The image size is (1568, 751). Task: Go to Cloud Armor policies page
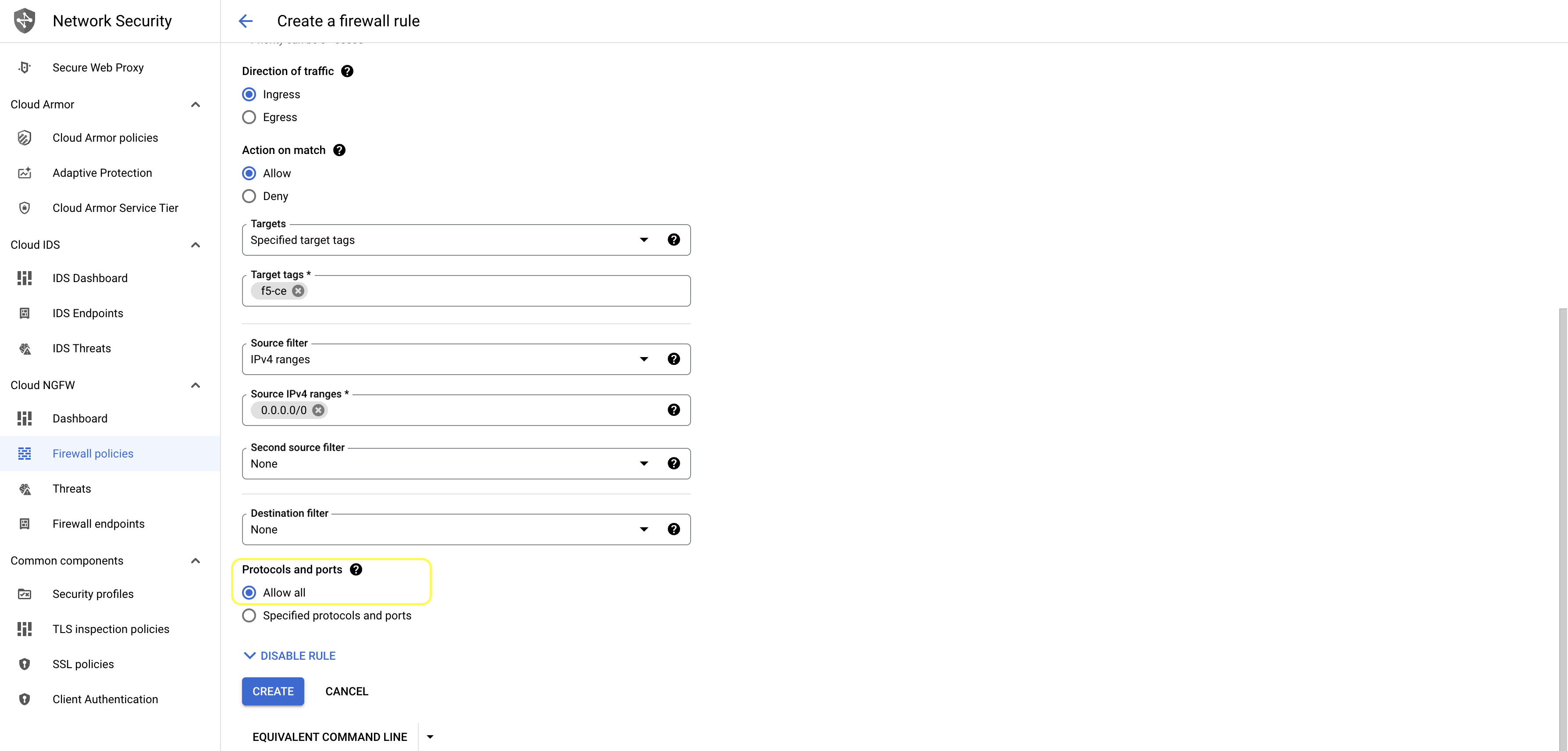105,138
